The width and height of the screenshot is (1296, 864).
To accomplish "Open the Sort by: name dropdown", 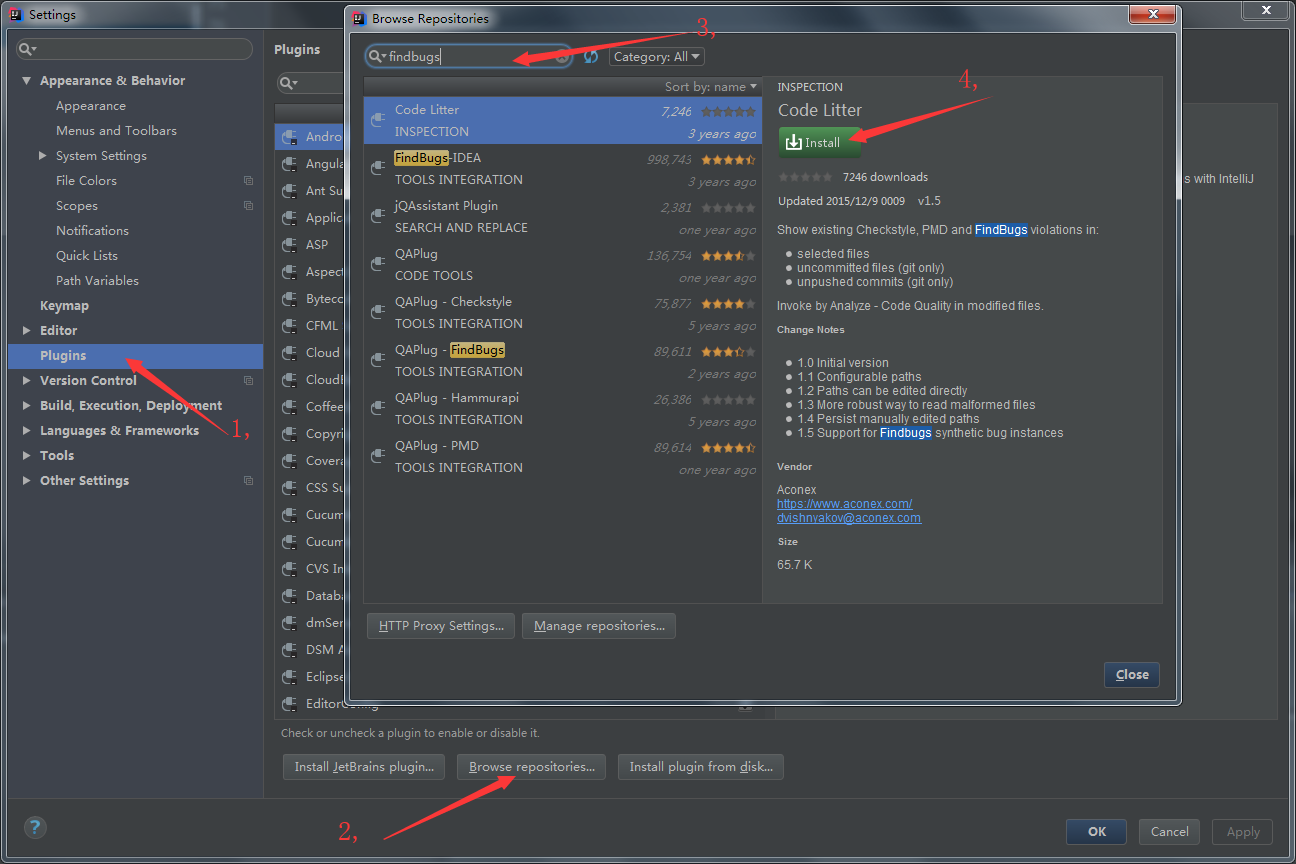I will click(711, 87).
